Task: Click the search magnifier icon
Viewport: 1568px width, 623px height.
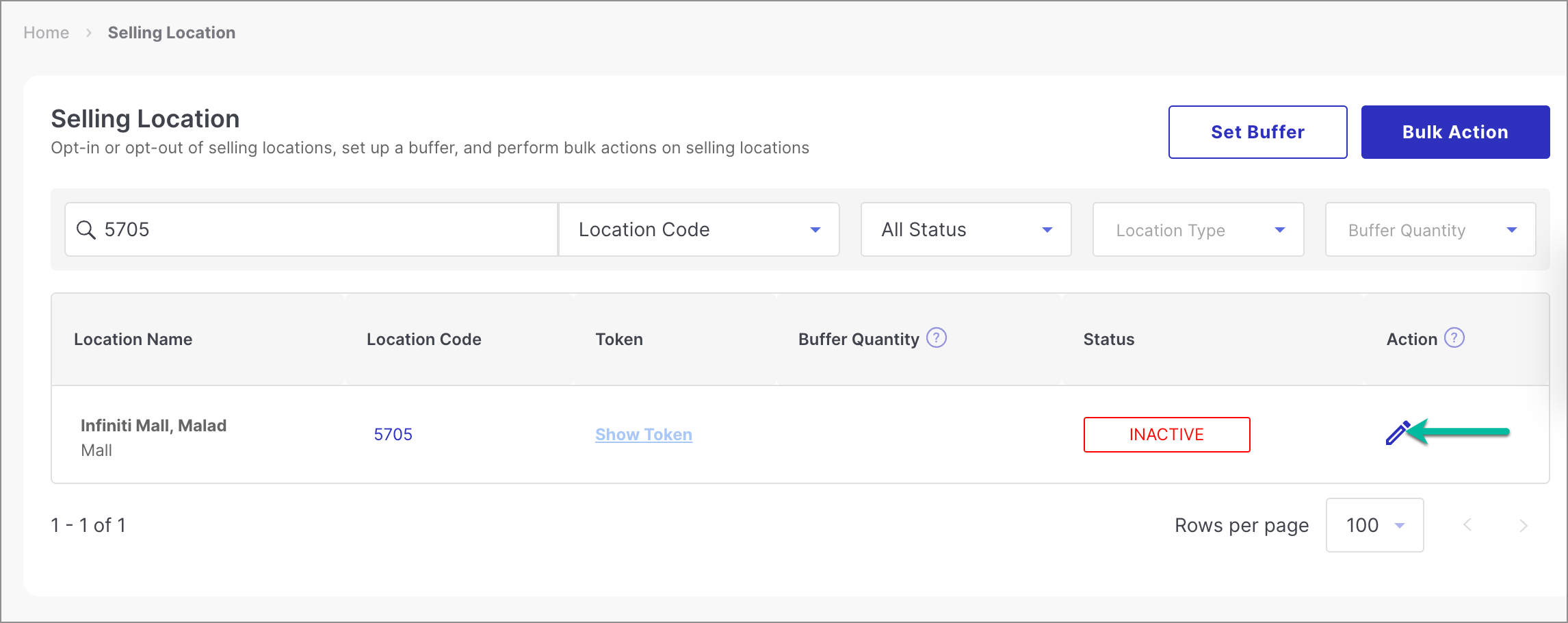Action: pyautogui.click(x=86, y=230)
